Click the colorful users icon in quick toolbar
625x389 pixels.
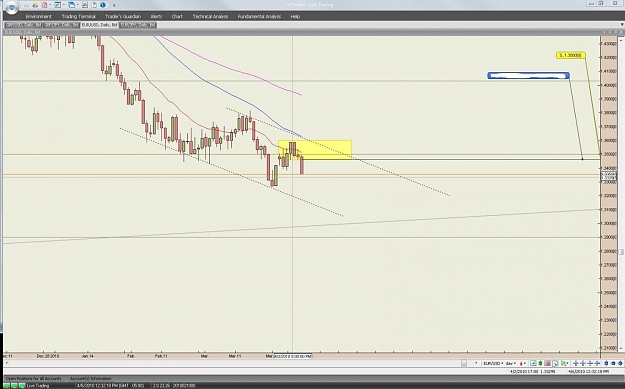point(35,5)
